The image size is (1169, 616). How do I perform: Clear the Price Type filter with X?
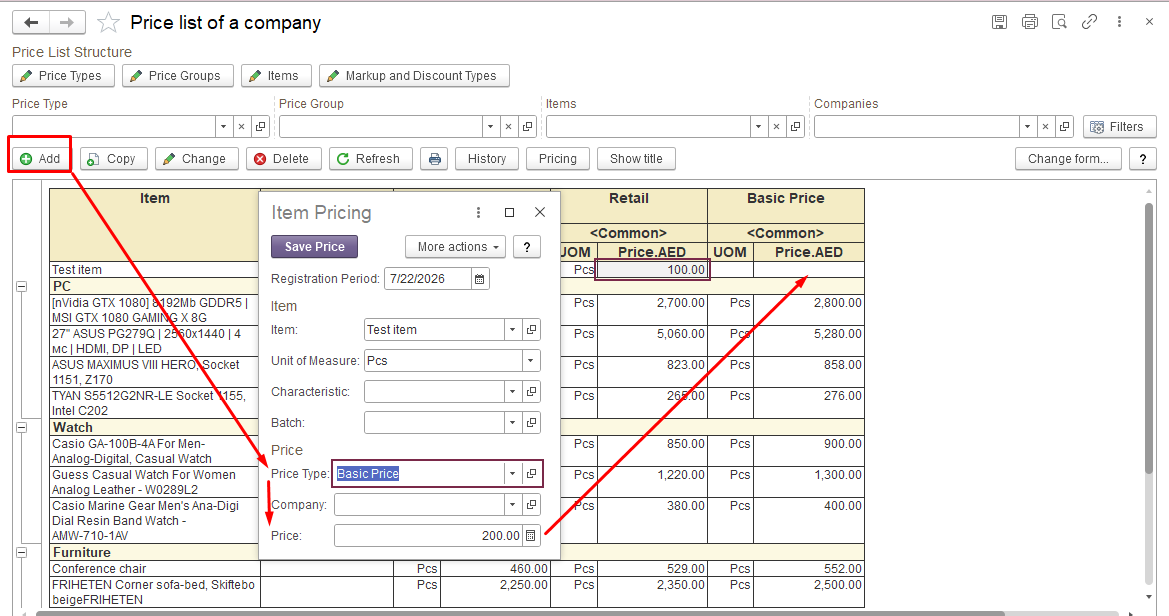pos(242,127)
